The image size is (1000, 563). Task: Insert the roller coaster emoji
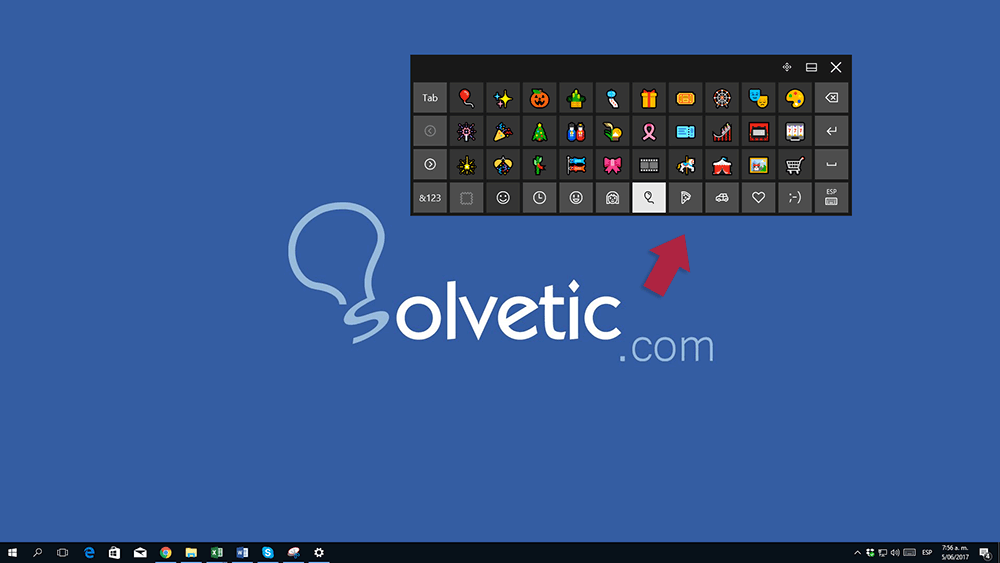click(722, 131)
